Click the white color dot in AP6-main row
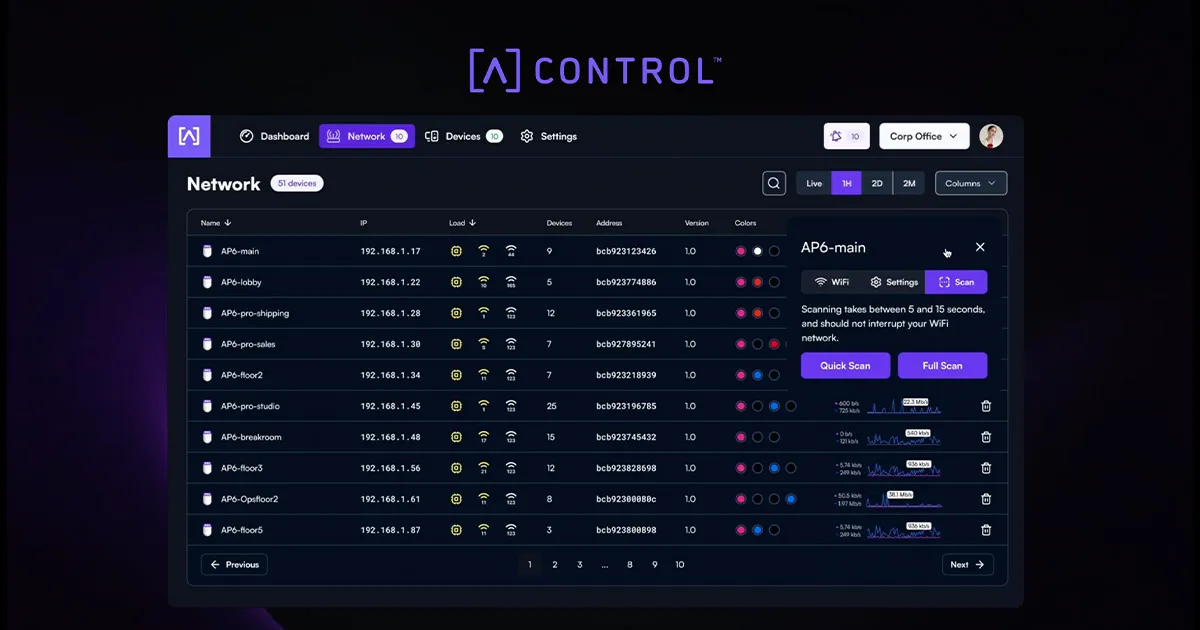Screen dimensions: 1200x630 click(x=757, y=251)
